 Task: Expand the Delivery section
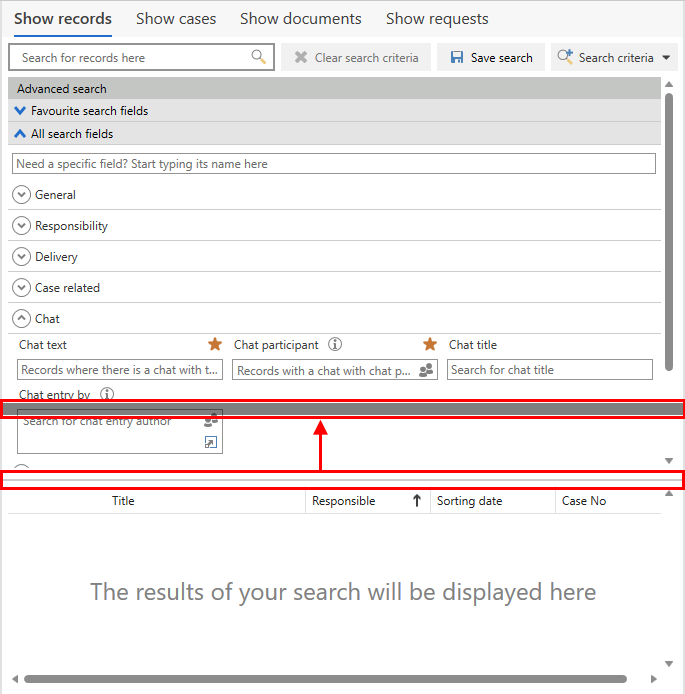pos(21,257)
